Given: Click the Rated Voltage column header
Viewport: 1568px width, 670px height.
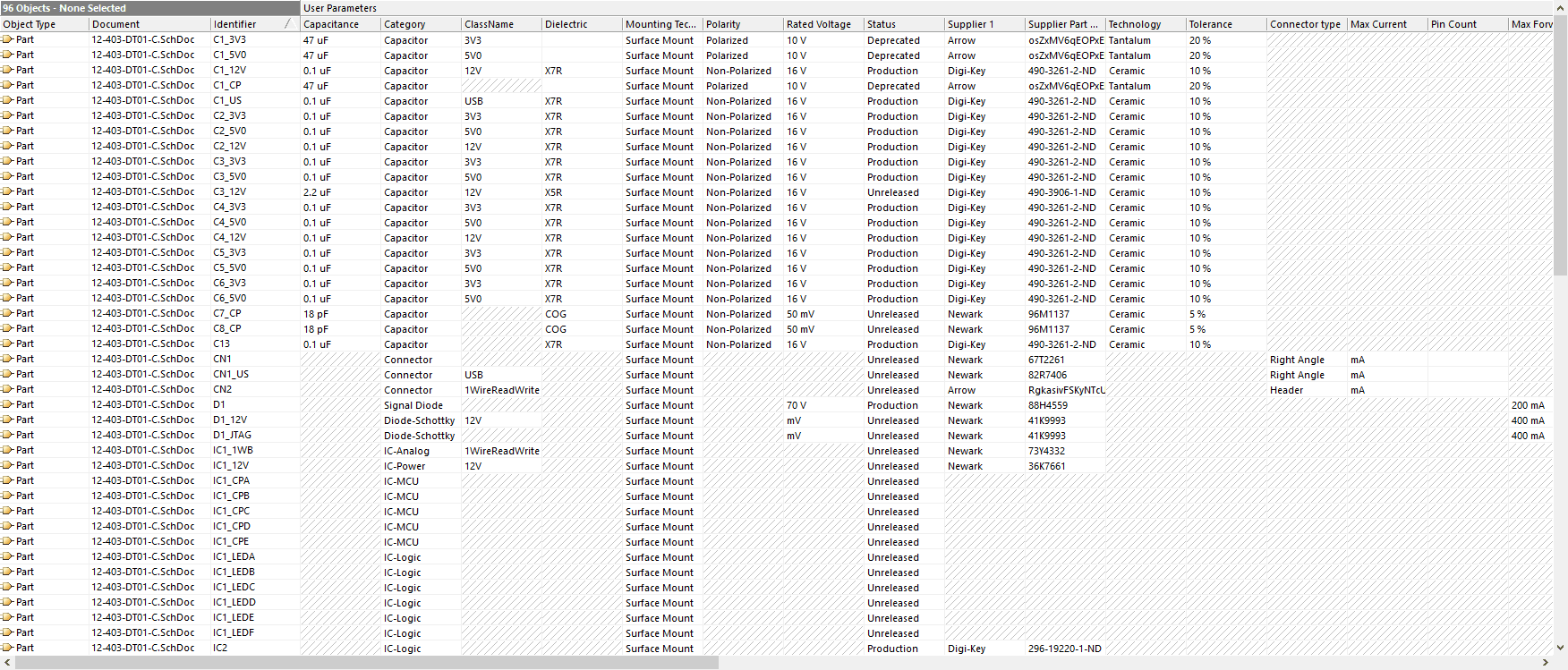Looking at the screenshot, I should 822,24.
